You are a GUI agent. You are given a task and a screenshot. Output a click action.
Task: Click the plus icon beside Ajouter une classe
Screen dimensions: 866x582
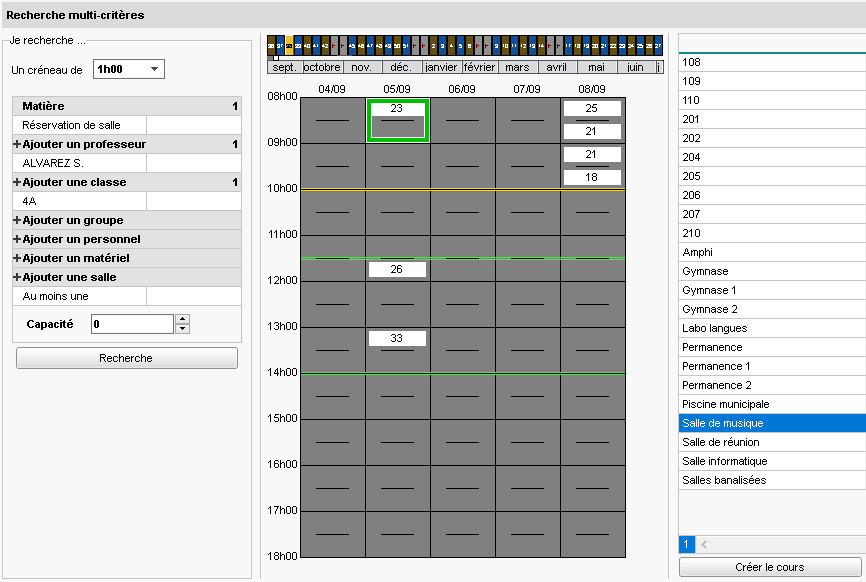point(17,182)
